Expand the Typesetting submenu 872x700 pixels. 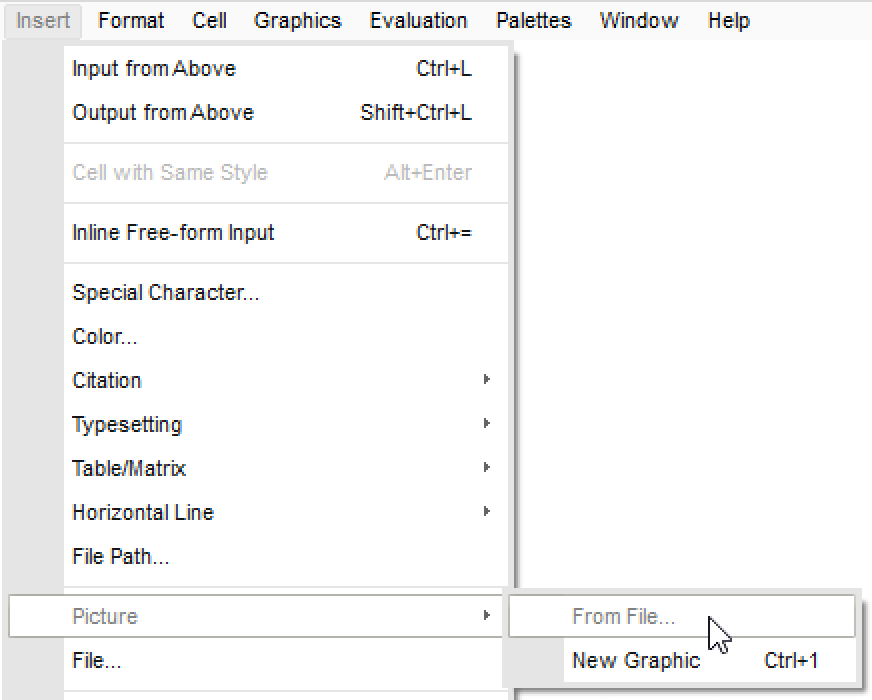pos(127,425)
